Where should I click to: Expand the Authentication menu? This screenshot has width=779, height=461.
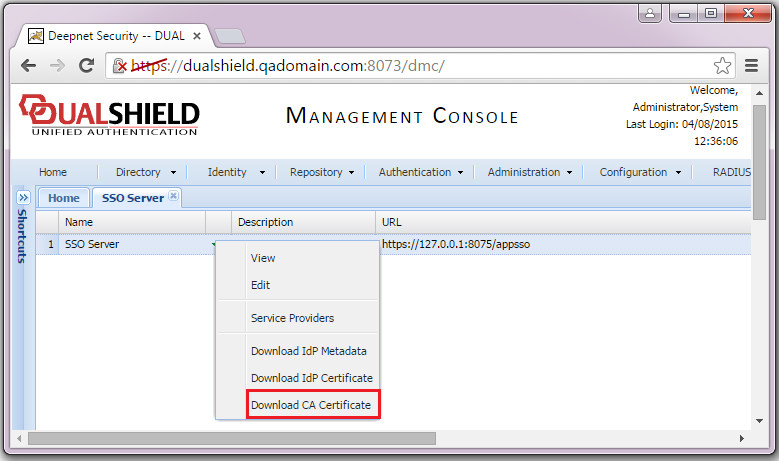tap(421, 172)
